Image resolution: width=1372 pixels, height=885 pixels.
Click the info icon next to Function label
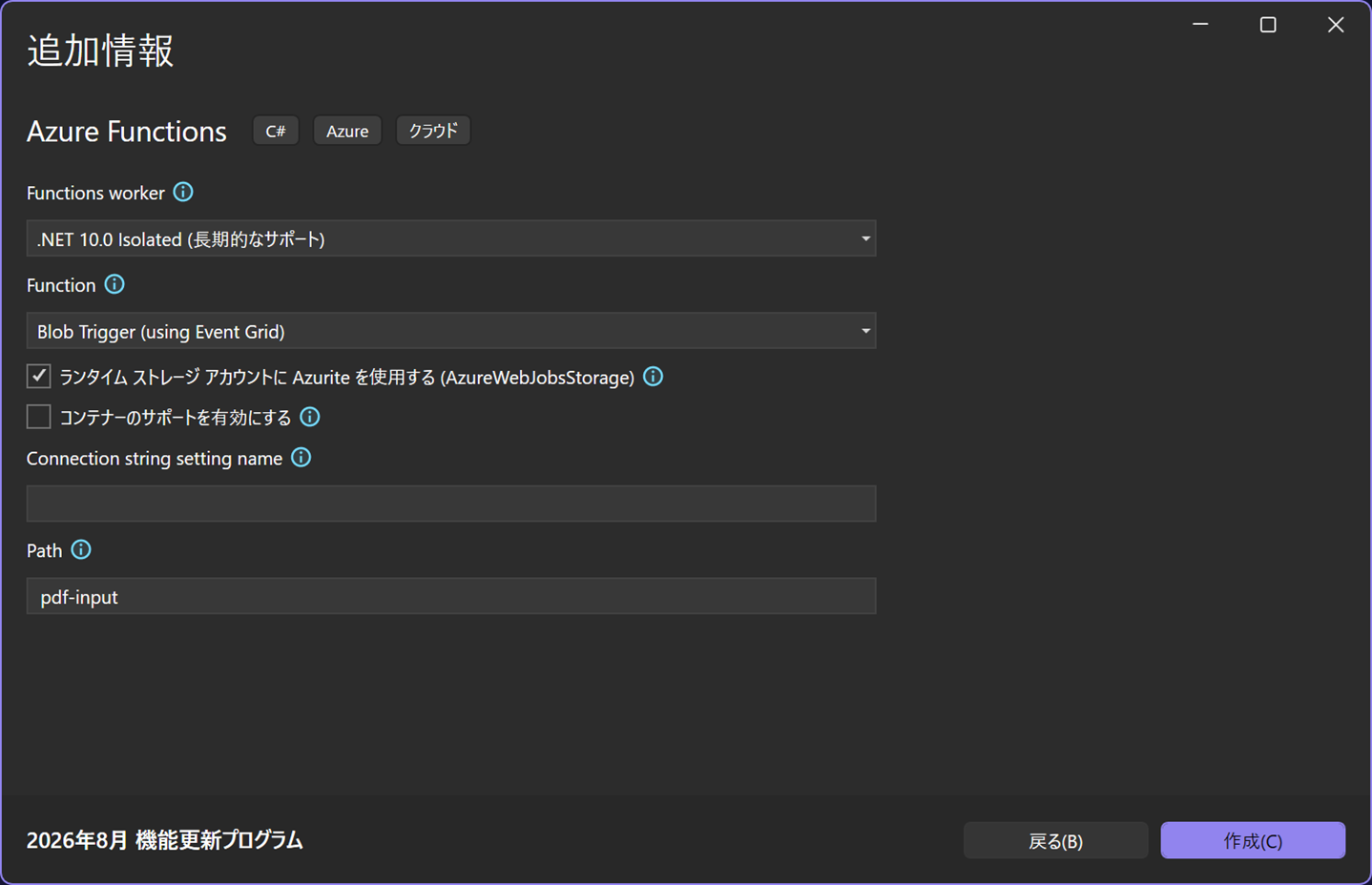pyautogui.click(x=114, y=284)
